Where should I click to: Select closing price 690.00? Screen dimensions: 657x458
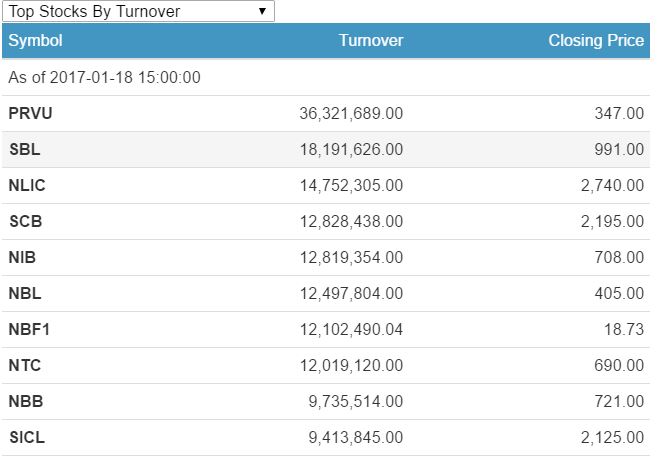619,366
